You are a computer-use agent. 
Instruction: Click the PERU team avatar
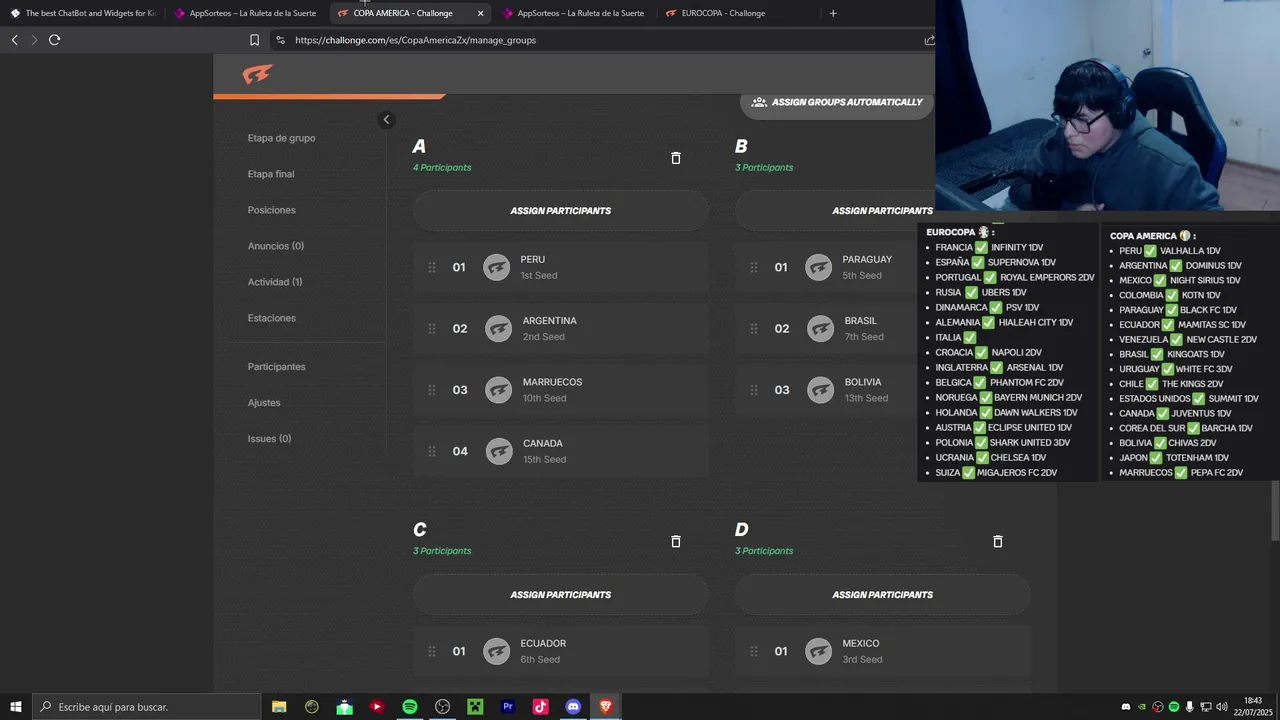coord(497,267)
